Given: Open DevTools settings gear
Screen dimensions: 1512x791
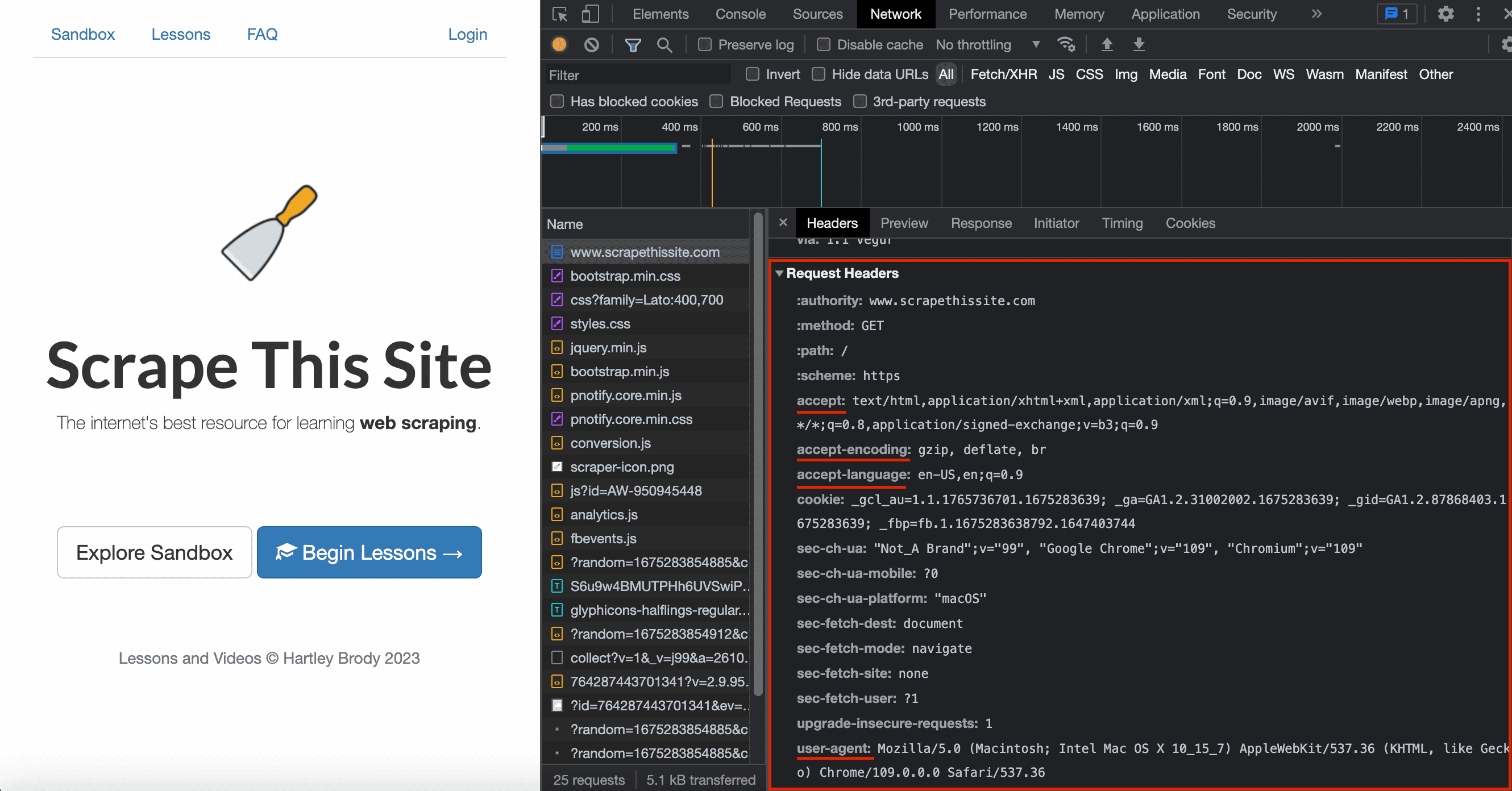Looking at the screenshot, I should [x=1445, y=14].
